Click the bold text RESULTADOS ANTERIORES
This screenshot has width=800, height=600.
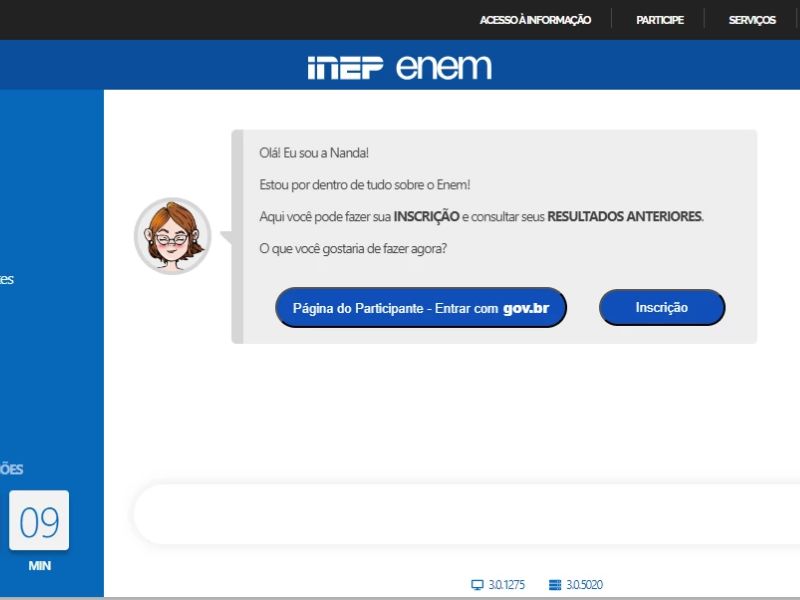(624, 216)
